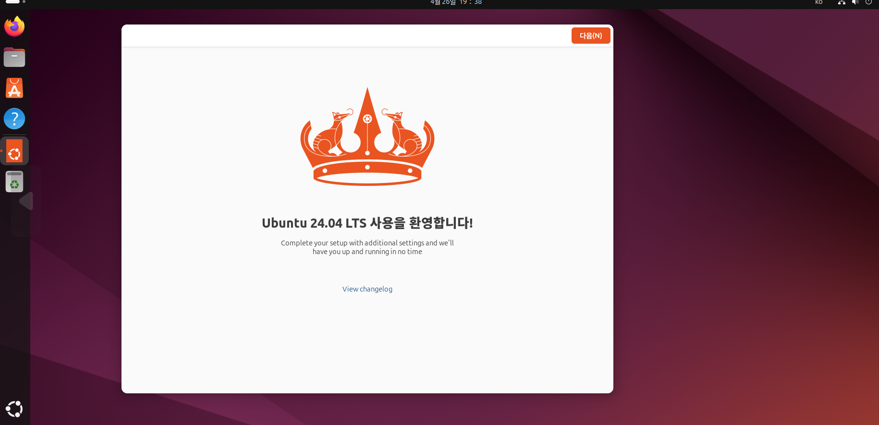Open the Help question mark icon
The height and width of the screenshot is (425, 879).
click(x=15, y=119)
